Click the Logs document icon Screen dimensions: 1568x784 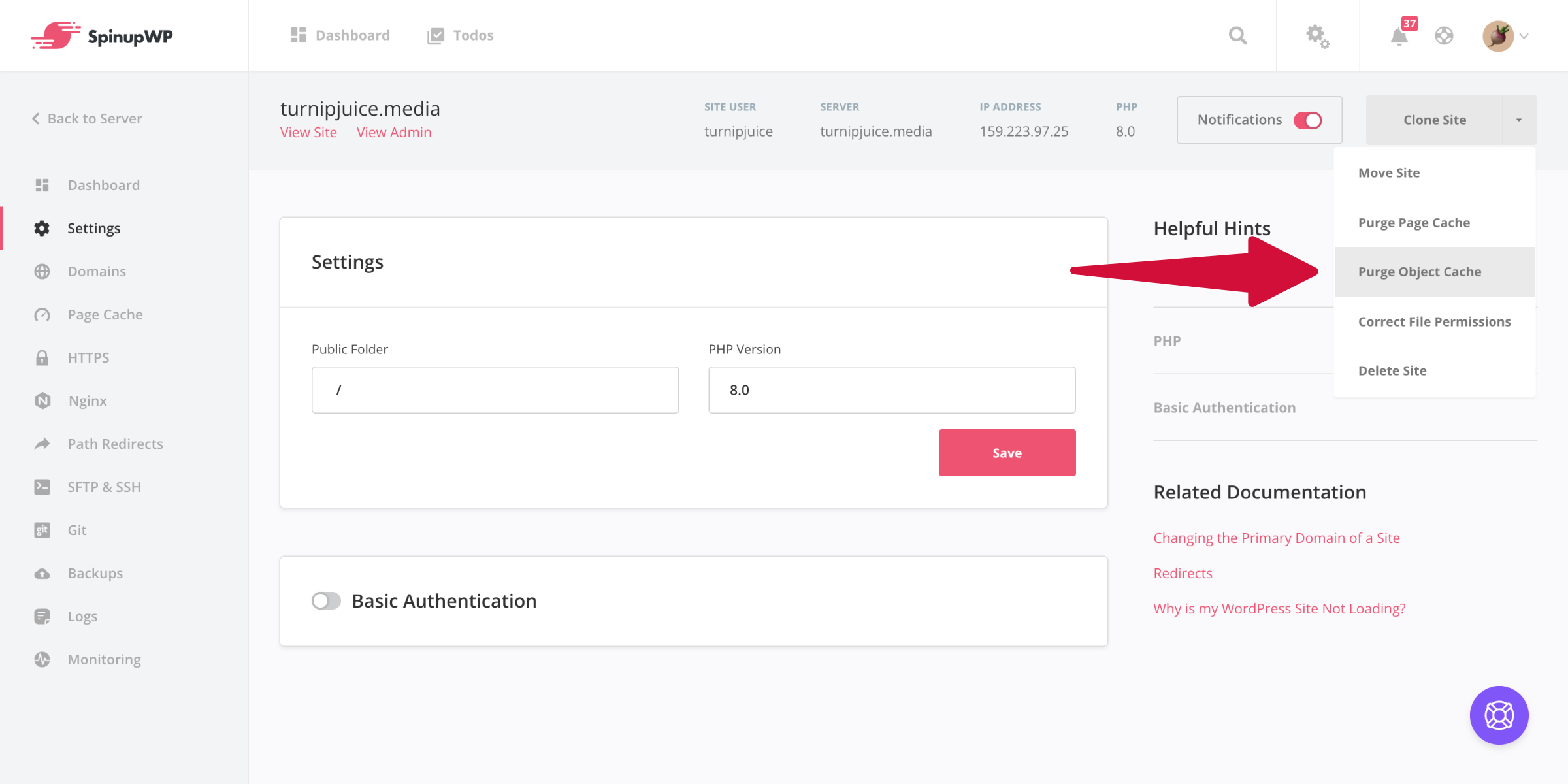(x=42, y=616)
